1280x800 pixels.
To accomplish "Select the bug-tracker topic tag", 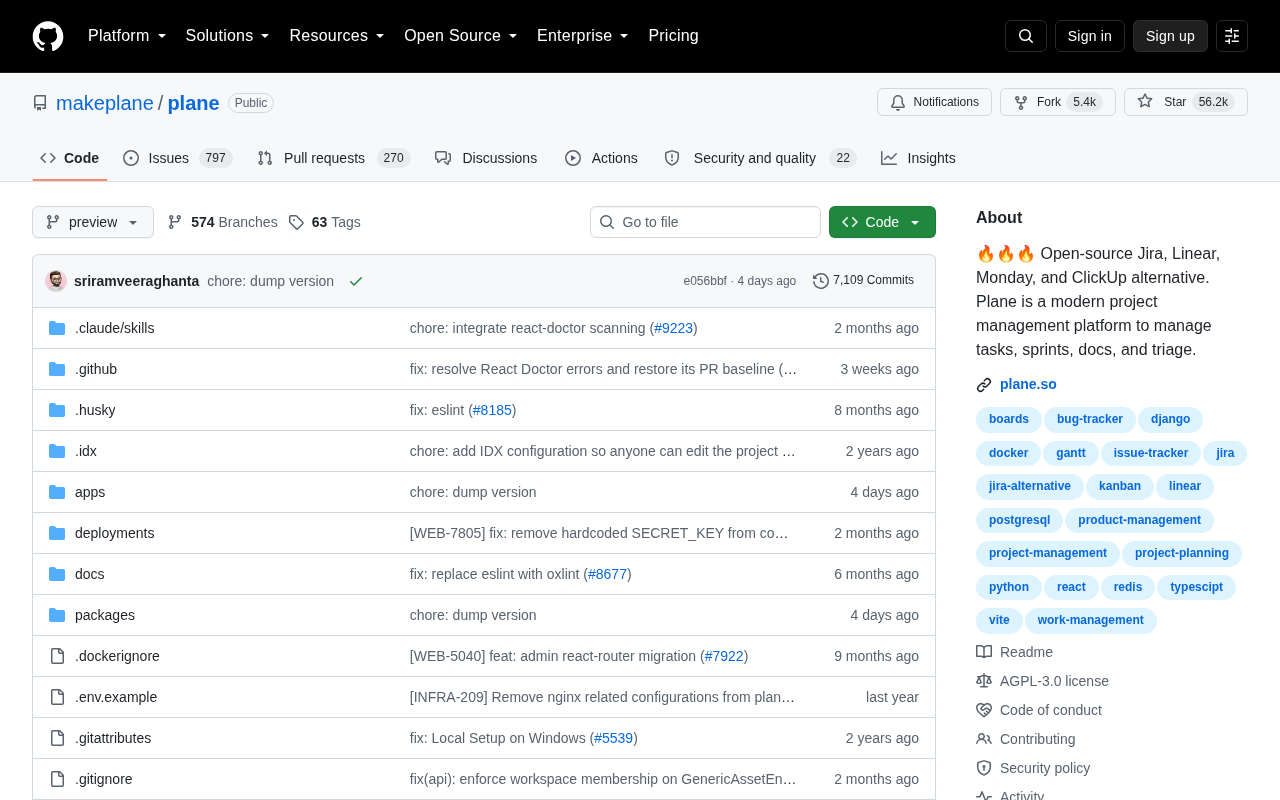I will [x=1090, y=420].
